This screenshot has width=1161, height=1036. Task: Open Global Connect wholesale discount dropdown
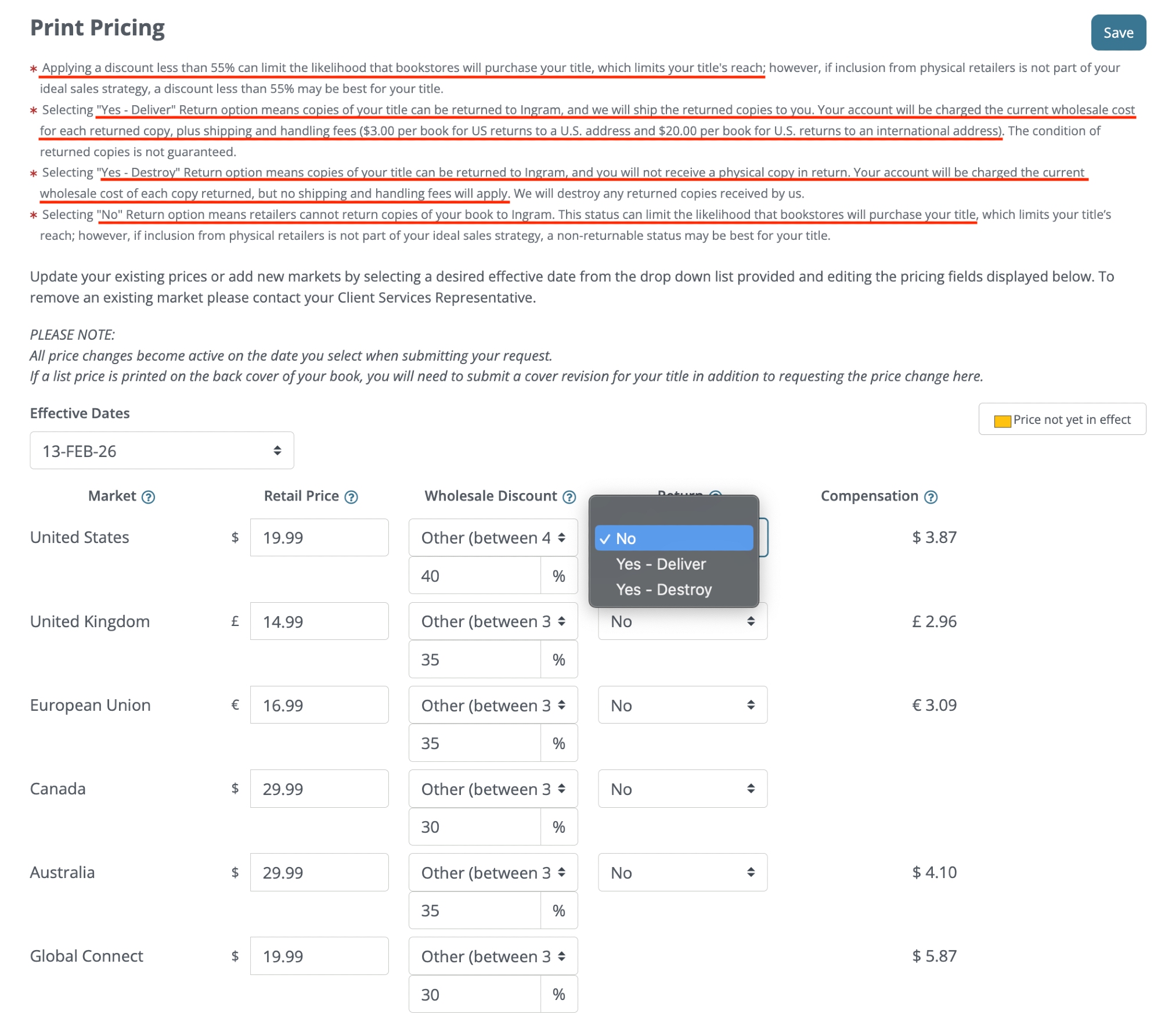pyautogui.click(x=493, y=956)
